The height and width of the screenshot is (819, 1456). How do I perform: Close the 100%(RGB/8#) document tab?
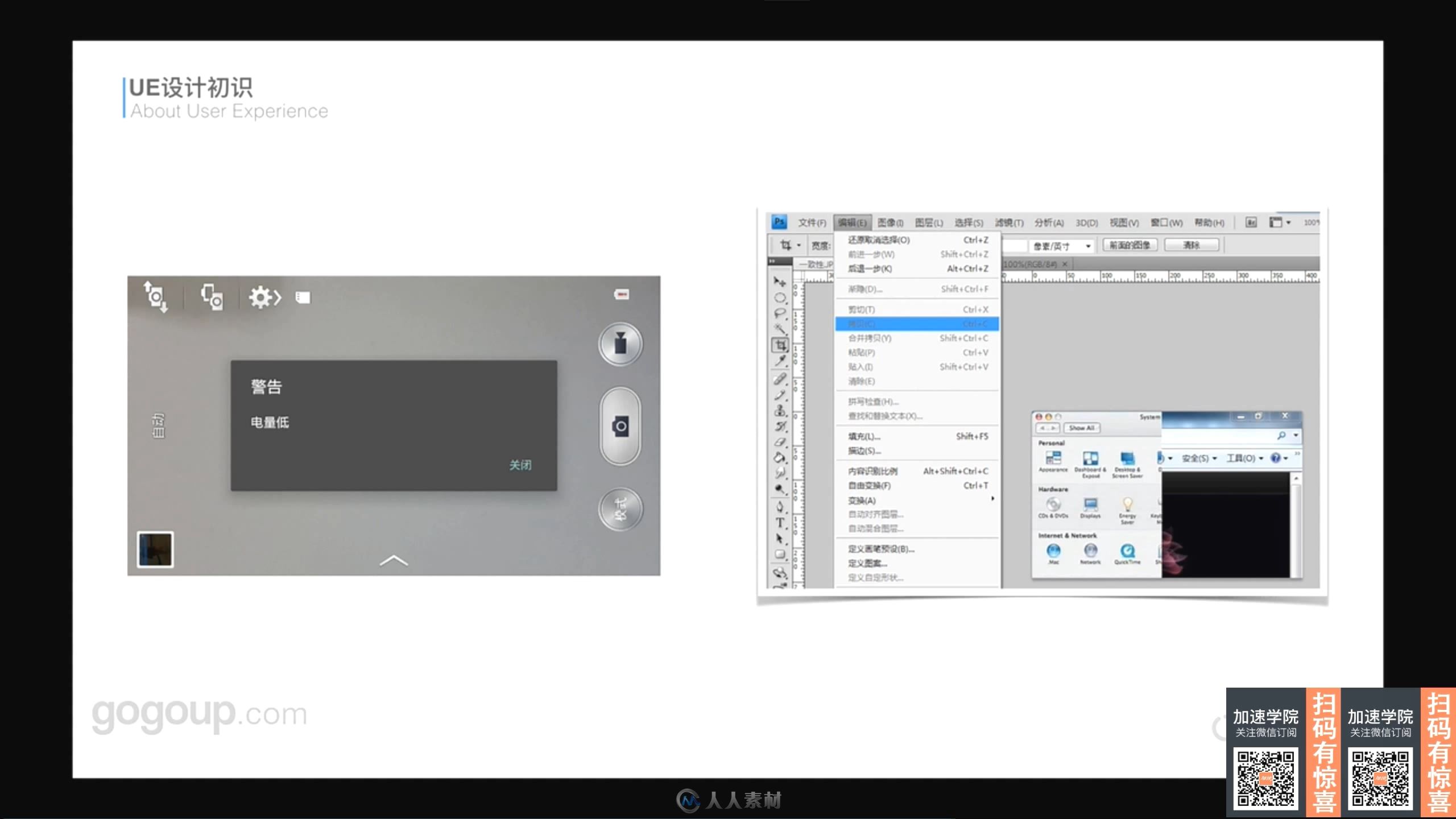(1065, 264)
